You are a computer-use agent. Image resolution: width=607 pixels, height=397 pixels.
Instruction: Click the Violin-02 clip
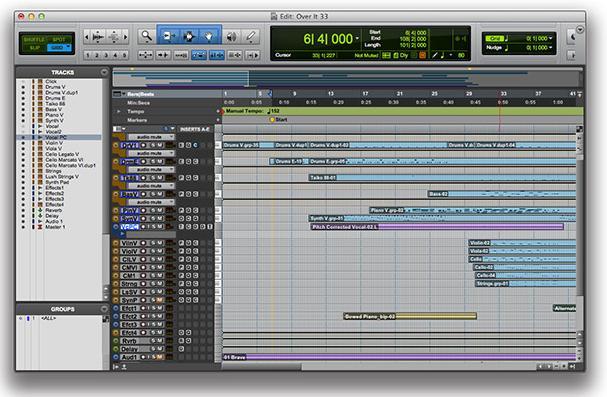coord(522,243)
